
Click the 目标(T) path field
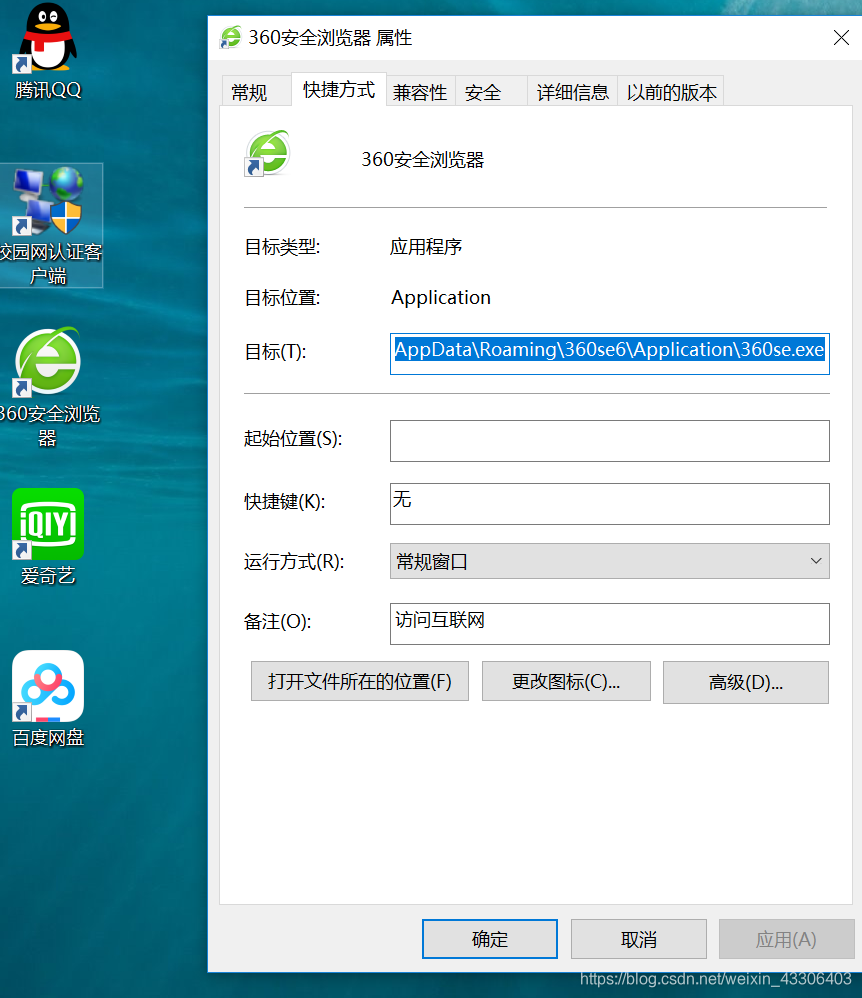point(609,354)
